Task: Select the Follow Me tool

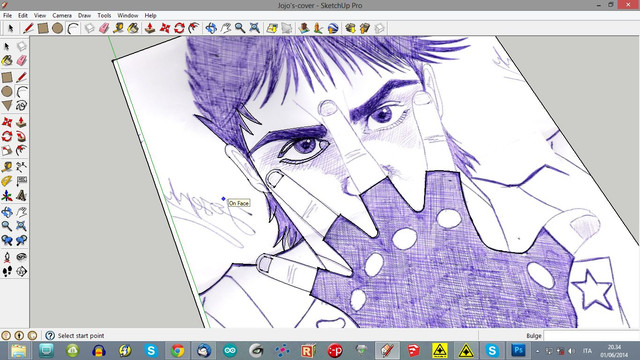Action: click(x=21, y=136)
